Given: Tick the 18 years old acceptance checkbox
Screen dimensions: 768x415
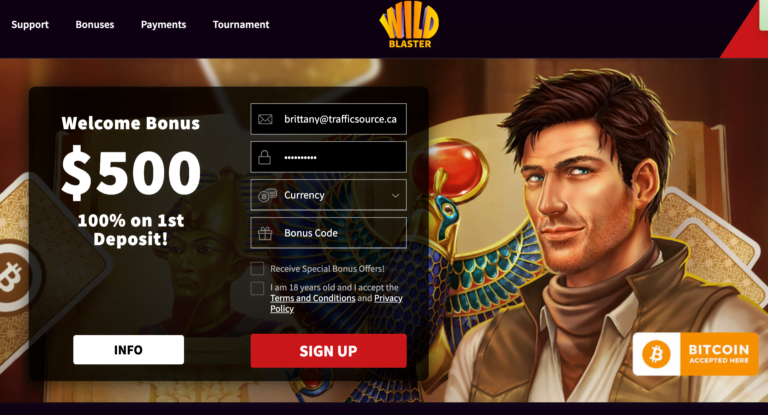Looking at the screenshot, I should click(x=257, y=288).
